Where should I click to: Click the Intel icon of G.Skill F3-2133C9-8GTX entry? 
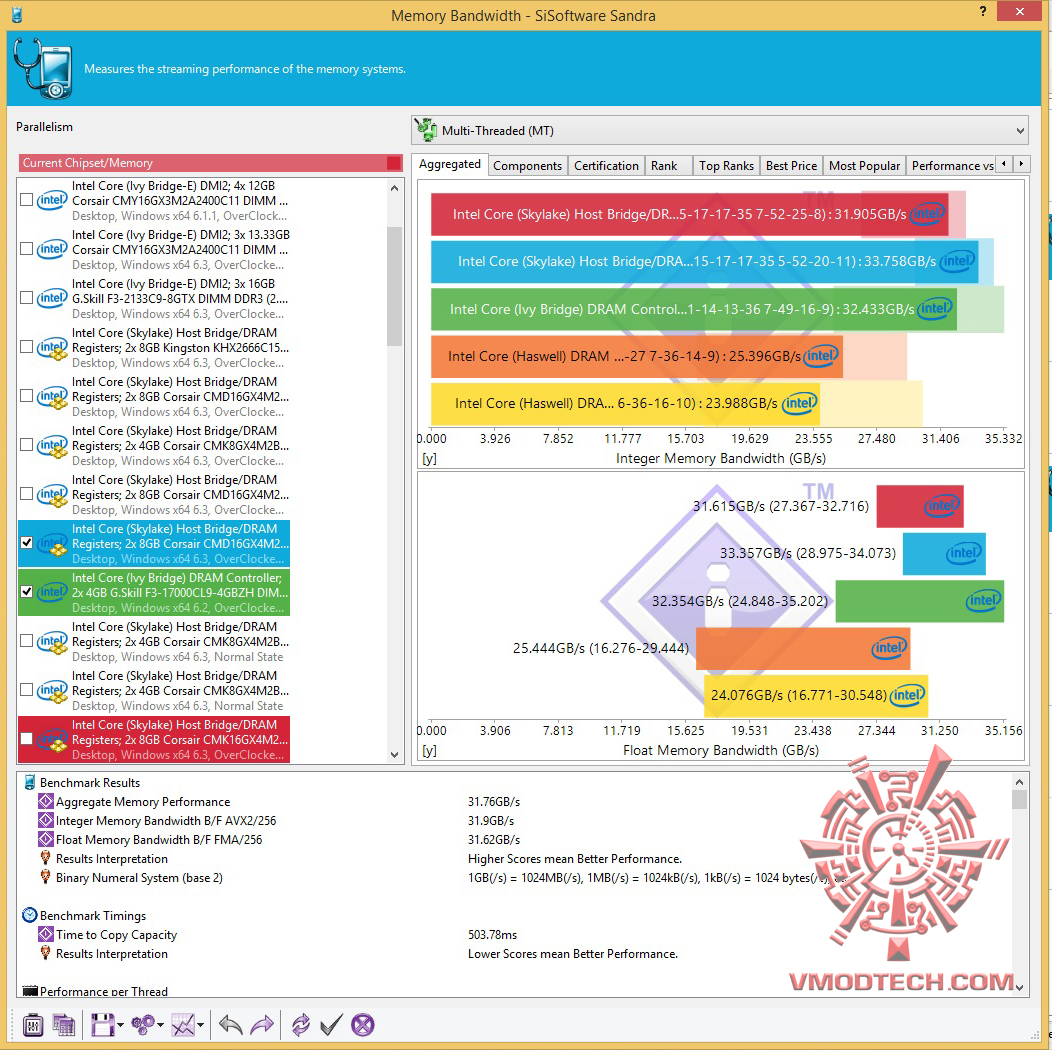click(x=52, y=298)
